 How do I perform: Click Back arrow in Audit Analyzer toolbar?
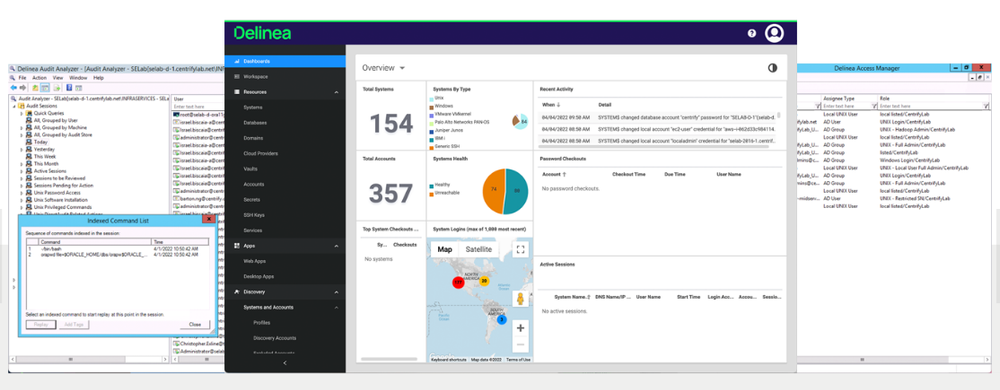(x=14, y=87)
